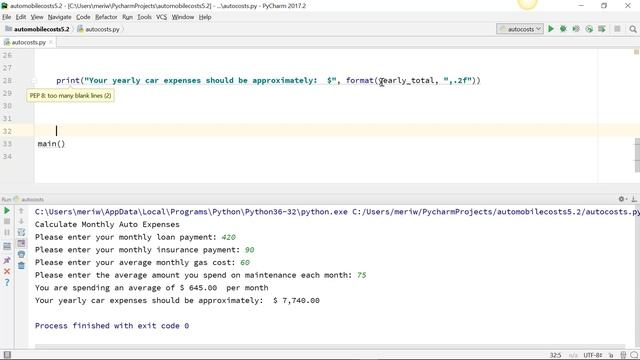Click the 'Process finished with exit code 0' text
This screenshot has height=360, width=640.
tap(112, 326)
